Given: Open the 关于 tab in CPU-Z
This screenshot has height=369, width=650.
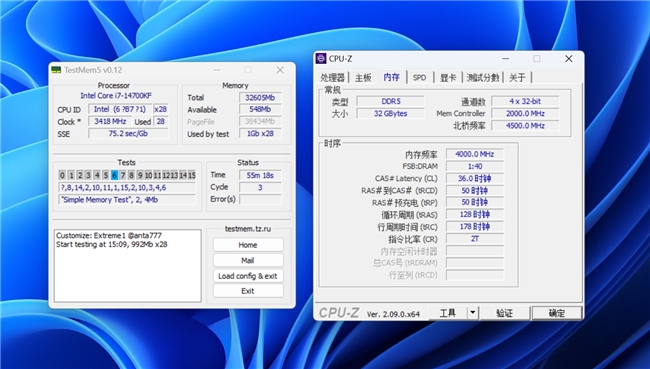Looking at the screenshot, I should [517, 78].
